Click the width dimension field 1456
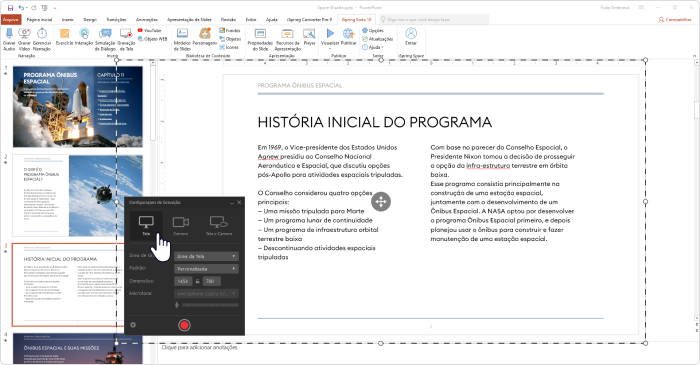Screen dimensions: 700x365 coord(183,281)
